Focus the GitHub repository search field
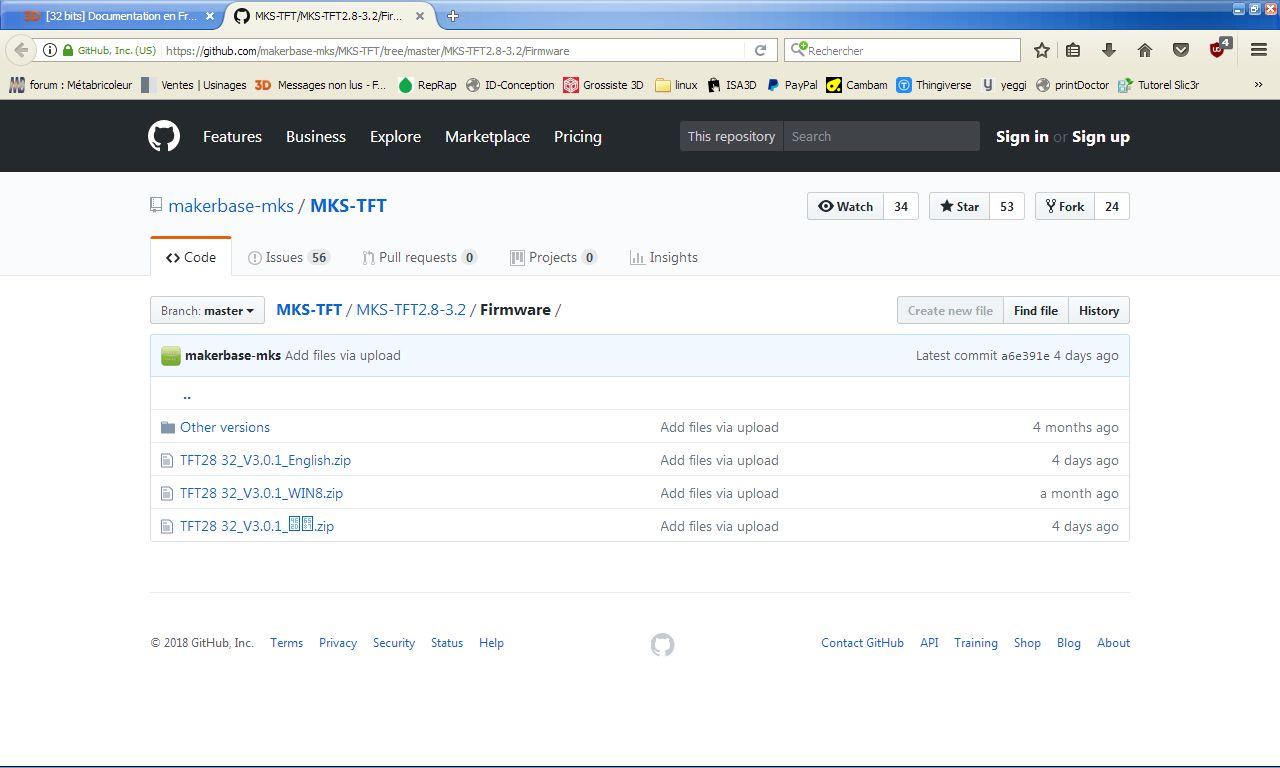This screenshot has height=768, width=1280. 881,136
